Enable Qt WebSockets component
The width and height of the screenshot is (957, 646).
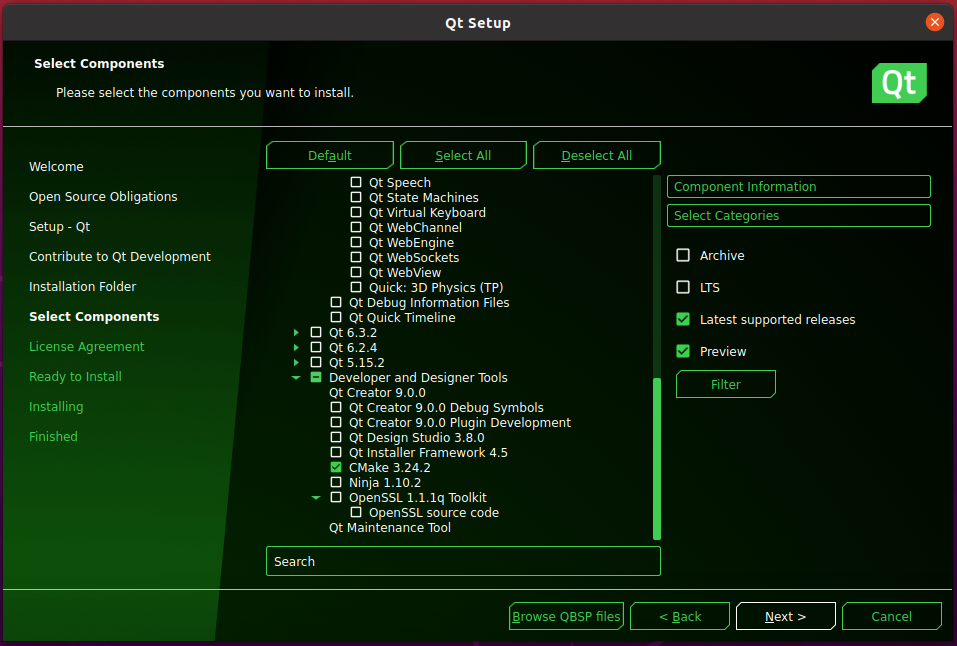tap(356, 257)
